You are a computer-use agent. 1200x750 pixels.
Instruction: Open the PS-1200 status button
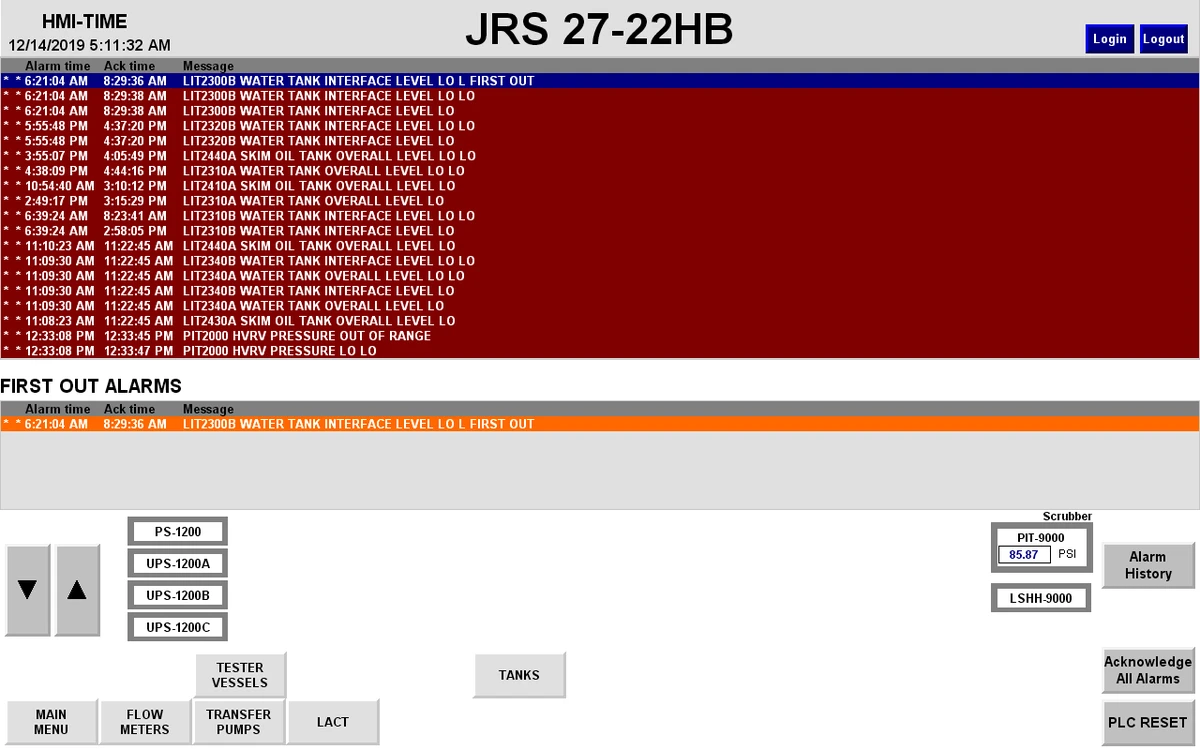pos(178,531)
